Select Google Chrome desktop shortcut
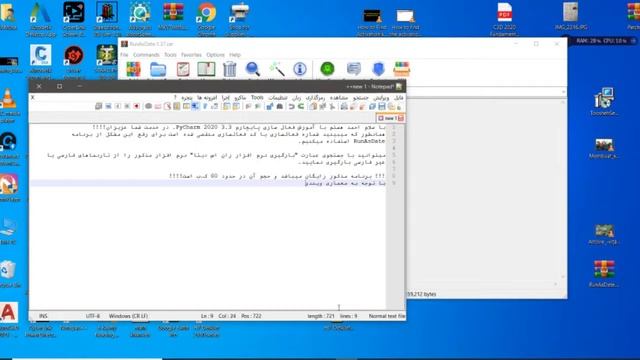The image size is (640, 360). [x=207, y=18]
